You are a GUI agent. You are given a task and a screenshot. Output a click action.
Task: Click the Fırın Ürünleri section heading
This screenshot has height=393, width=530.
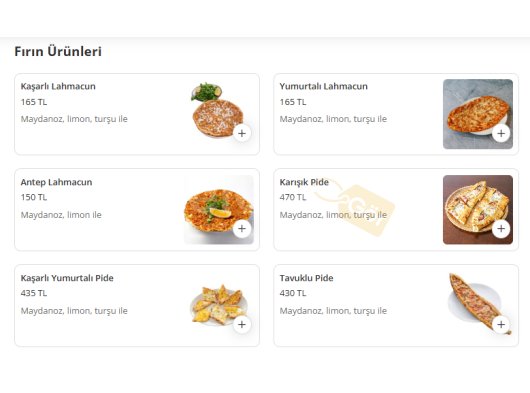(x=58, y=51)
